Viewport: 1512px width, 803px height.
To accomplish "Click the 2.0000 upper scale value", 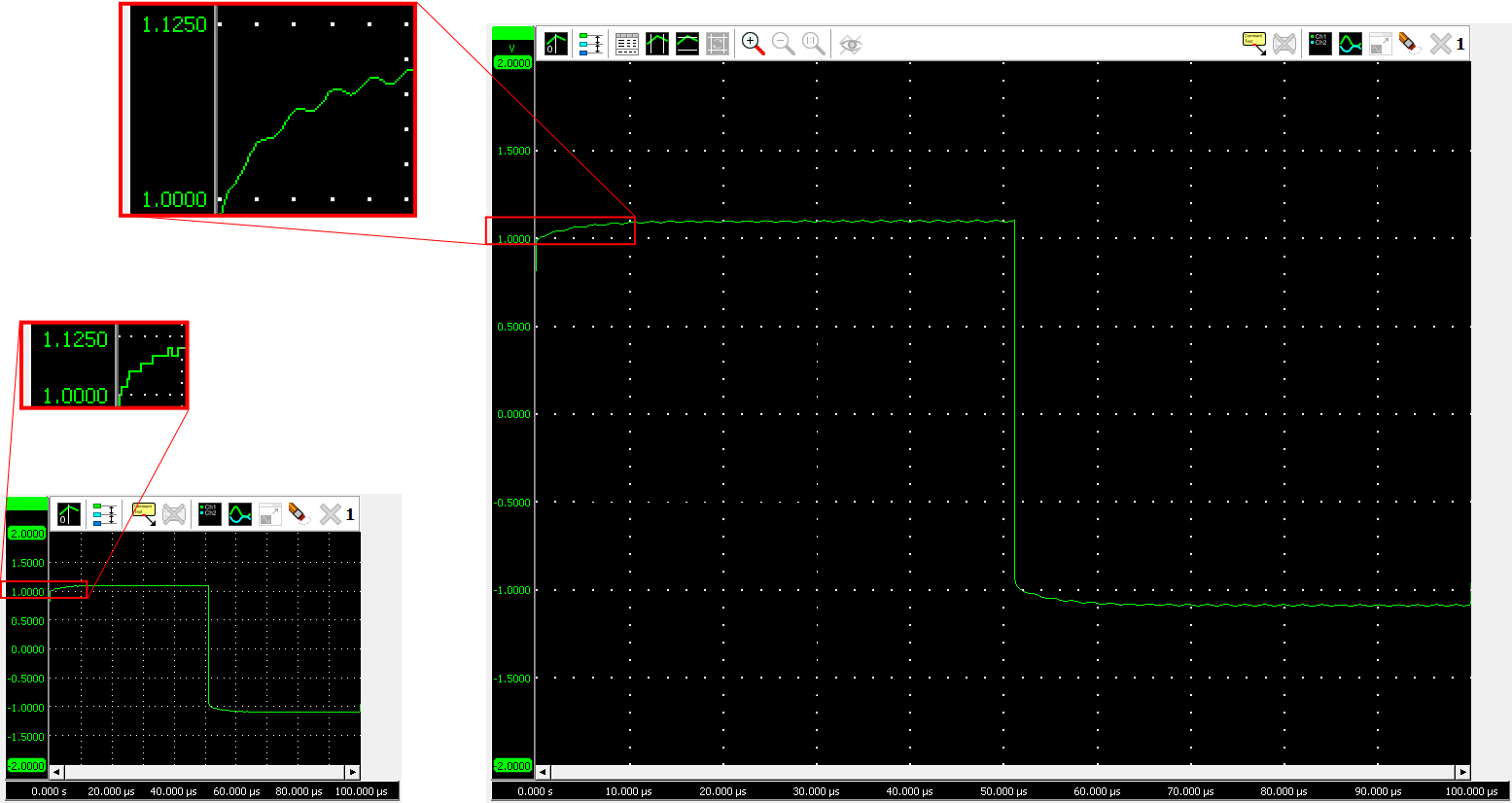I will (x=513, y=63).
